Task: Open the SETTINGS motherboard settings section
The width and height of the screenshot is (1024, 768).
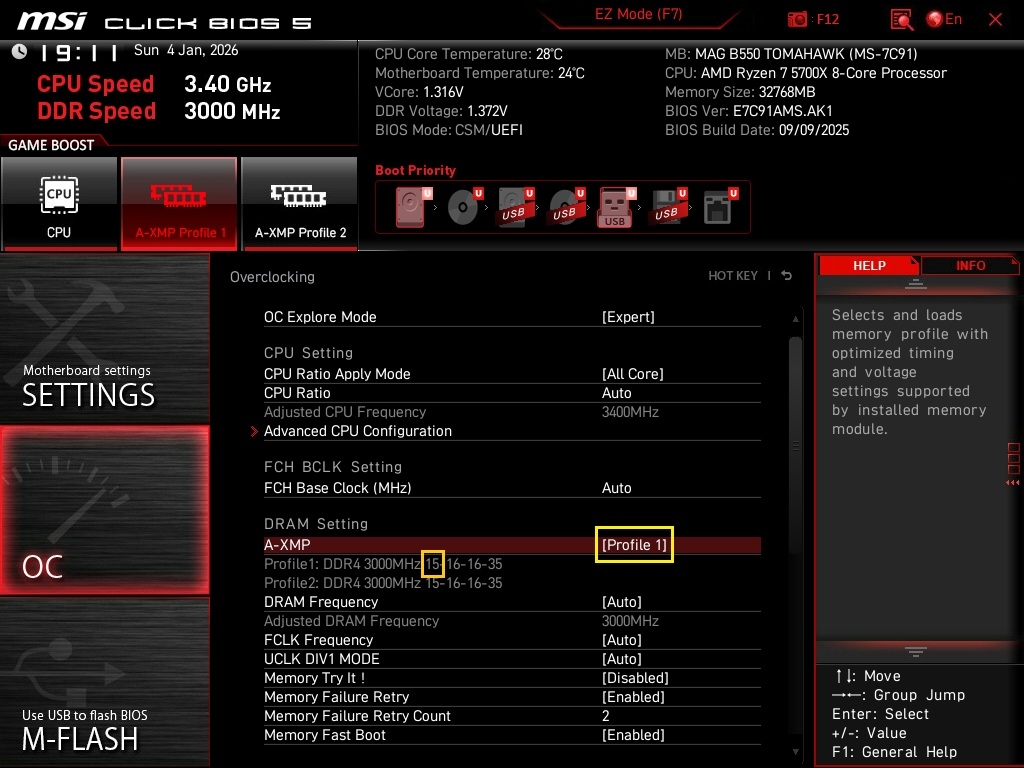Action: point(104,338)
